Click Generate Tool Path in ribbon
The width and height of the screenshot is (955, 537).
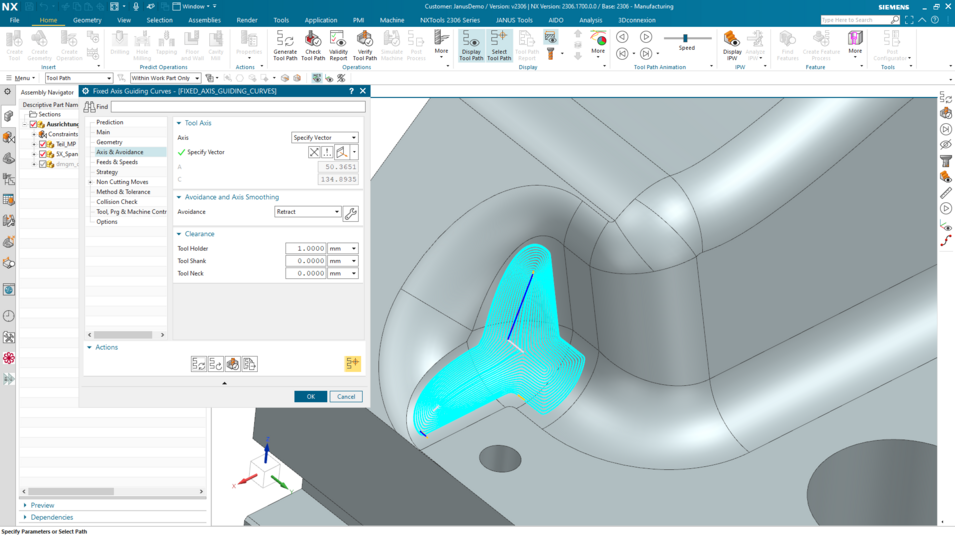[x=284, y=46]
